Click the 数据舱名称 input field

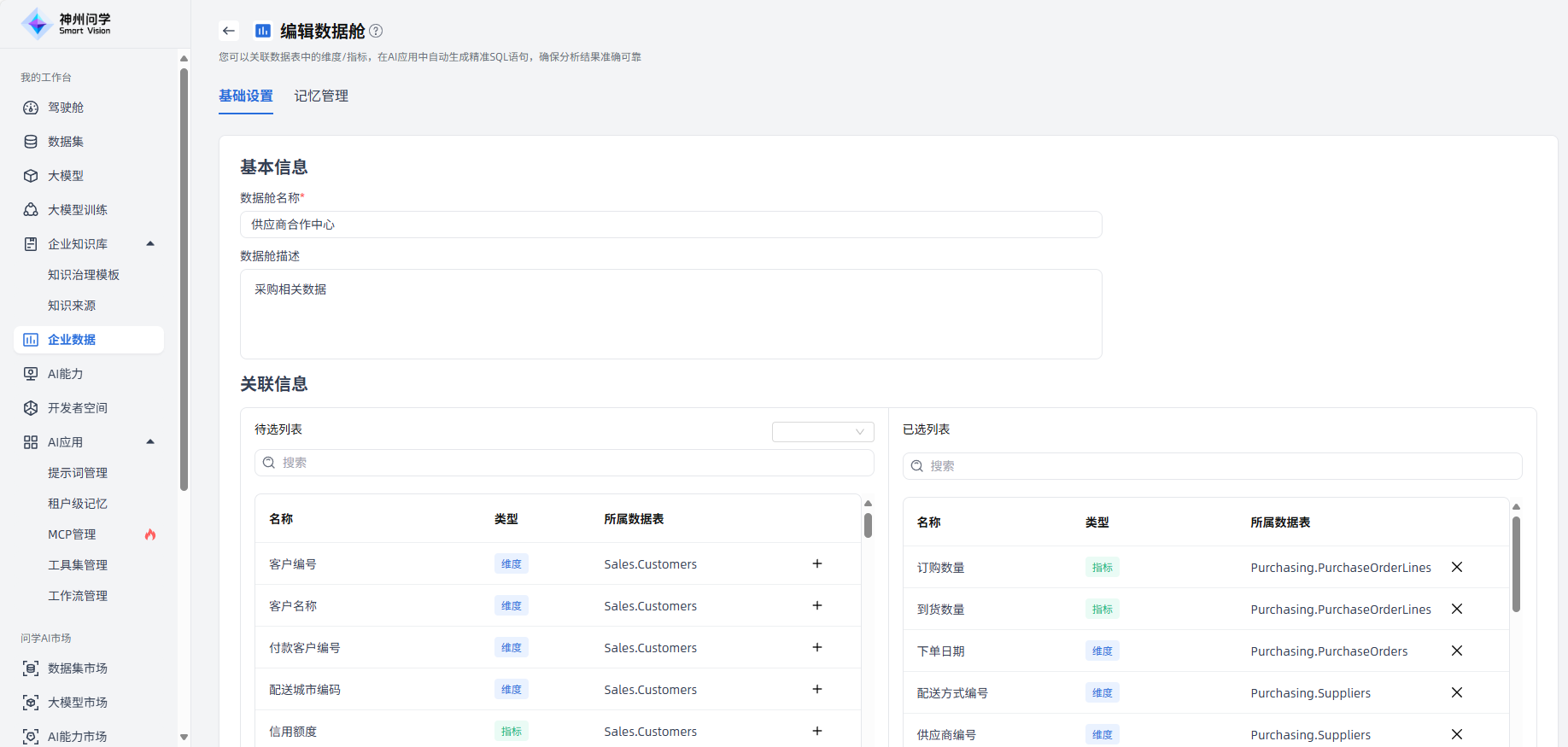coord(671,225)
